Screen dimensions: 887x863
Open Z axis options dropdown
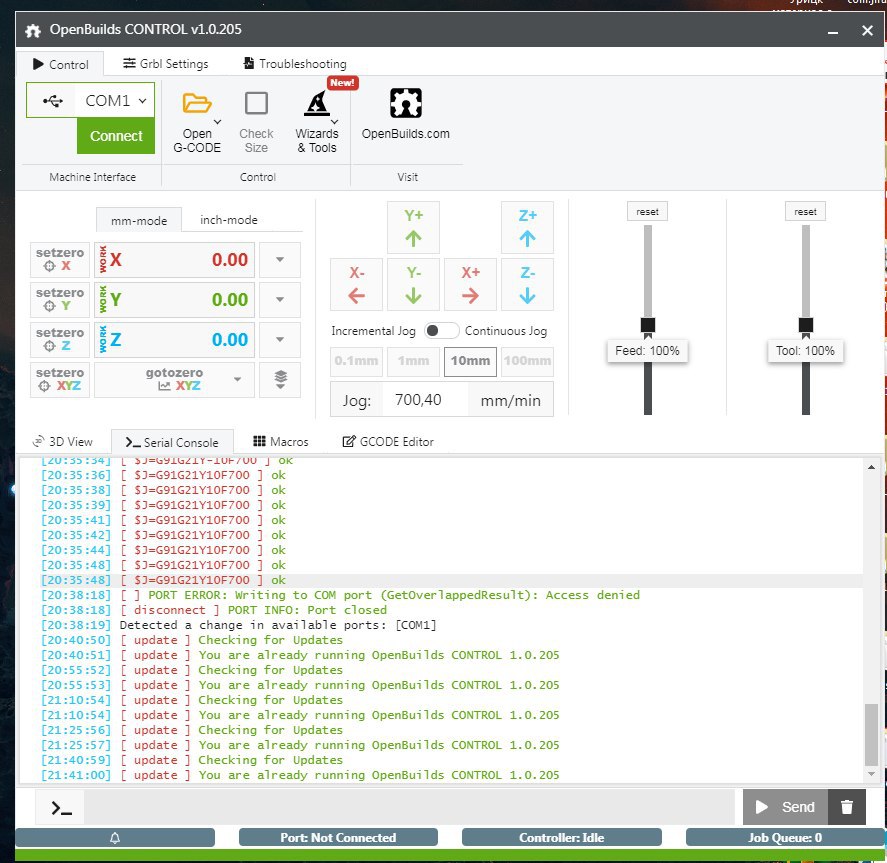(x=280, y=339)
